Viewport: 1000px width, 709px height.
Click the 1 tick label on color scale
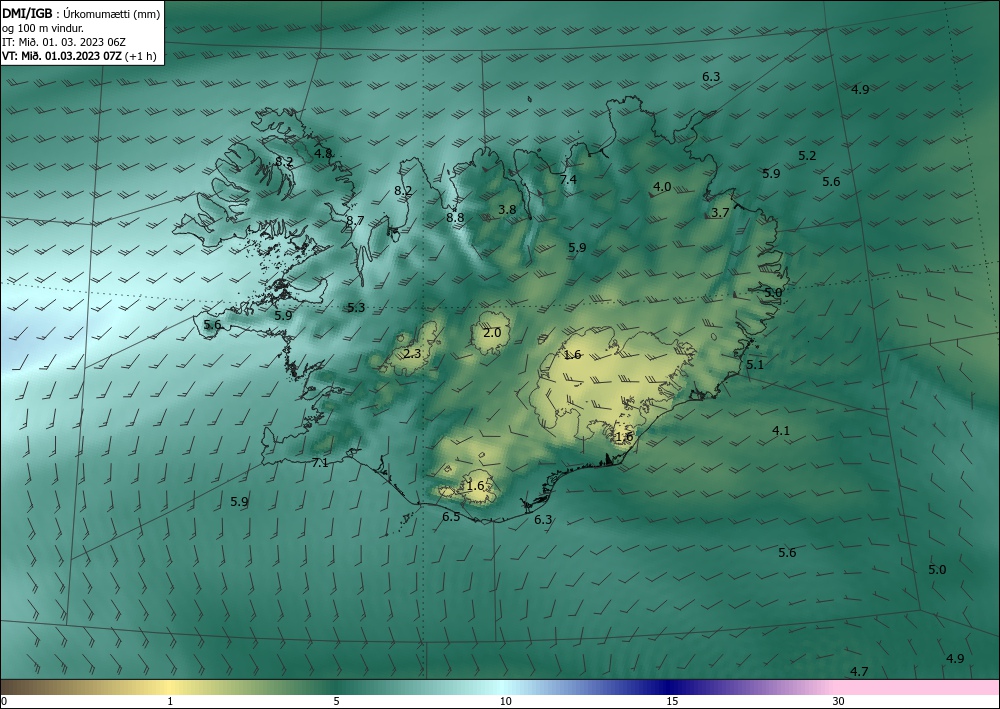pyautogui.click(x=170, y=702)
